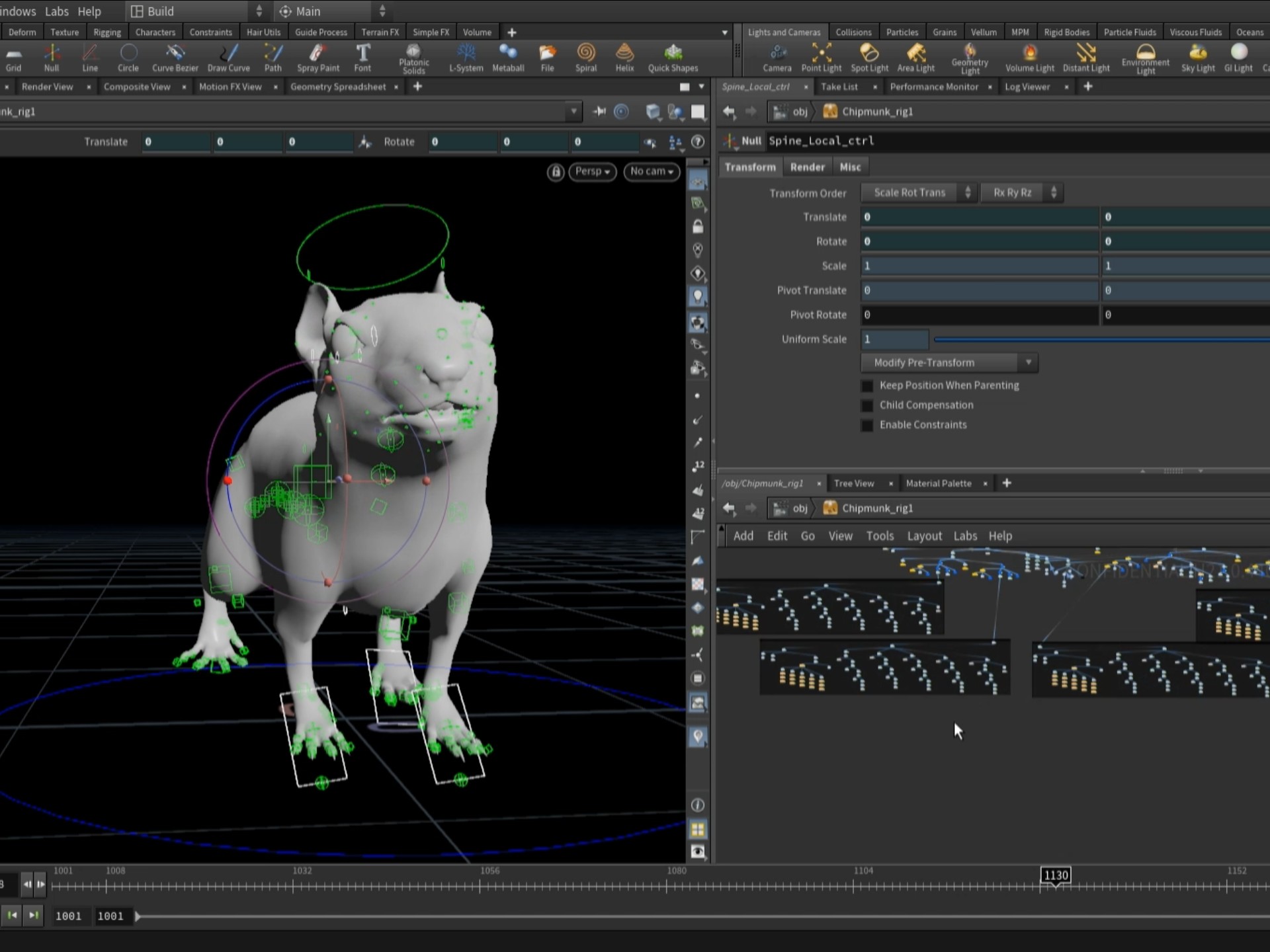Add a GI Light
Viewport: 1270px width, 952px height.
(x=1238, y=58)
